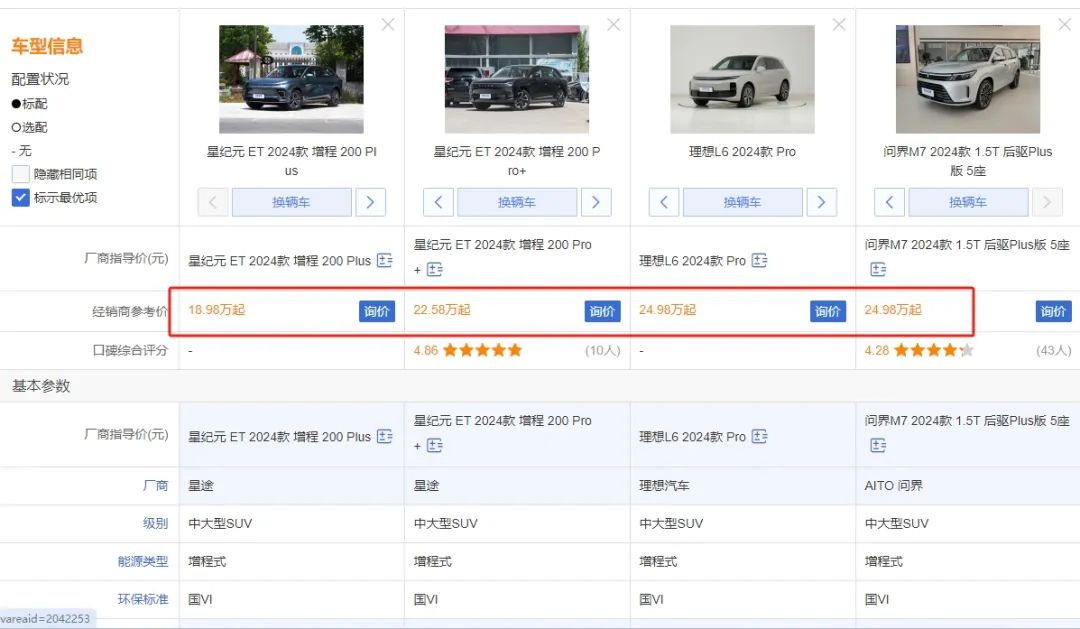This screenshot has width=1080, height=629.
Task: Click 询价 in the 问界M7 column
Action: pos(1054,311)
